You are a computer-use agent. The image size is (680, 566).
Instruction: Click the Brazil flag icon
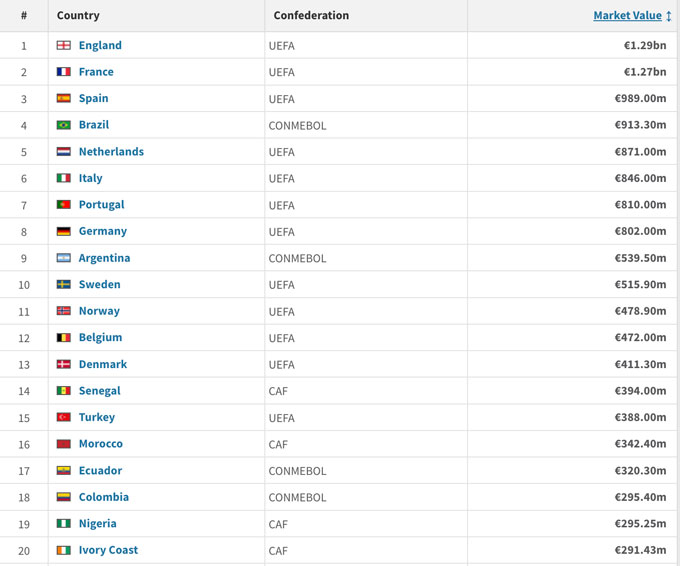[x=64, y=125]
